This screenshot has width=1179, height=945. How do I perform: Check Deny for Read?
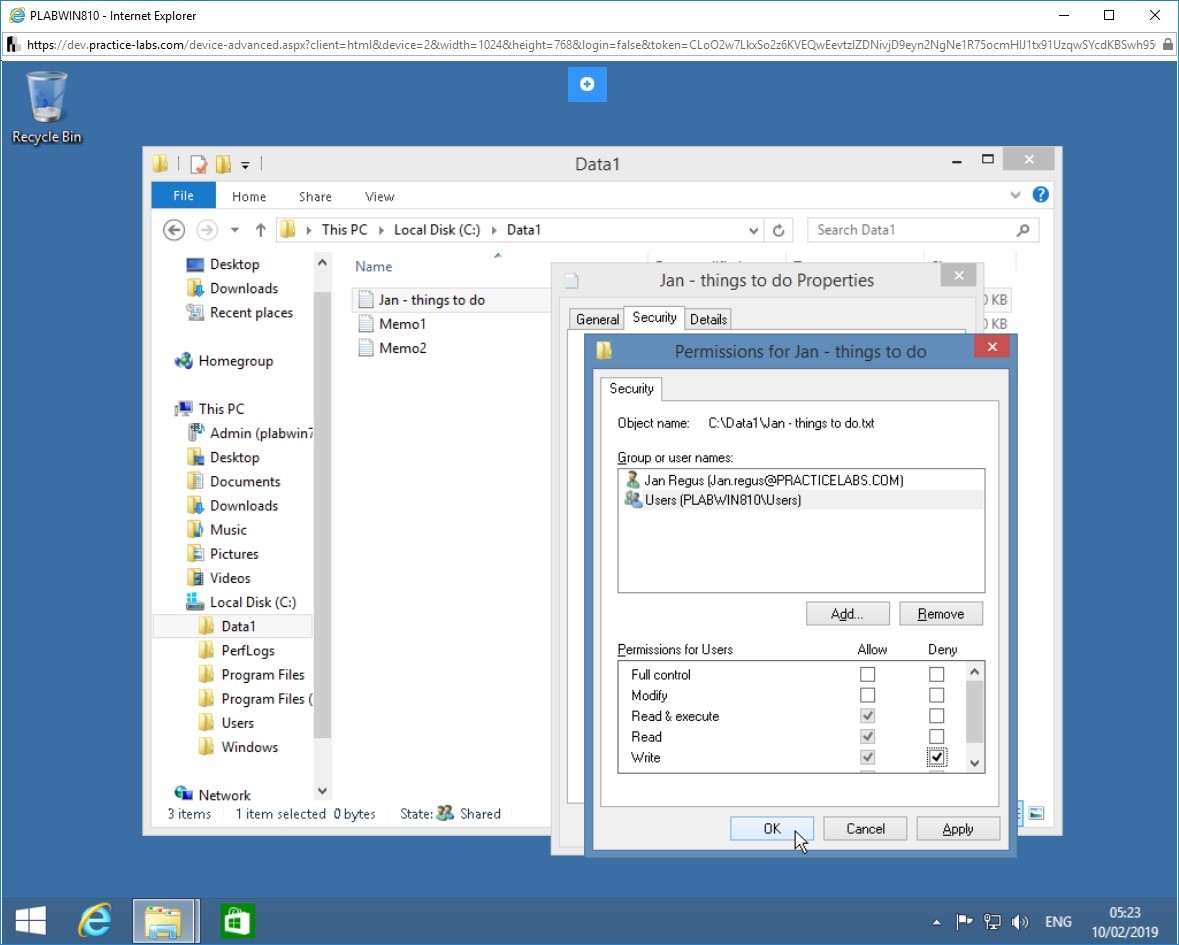tap(936, 737)
